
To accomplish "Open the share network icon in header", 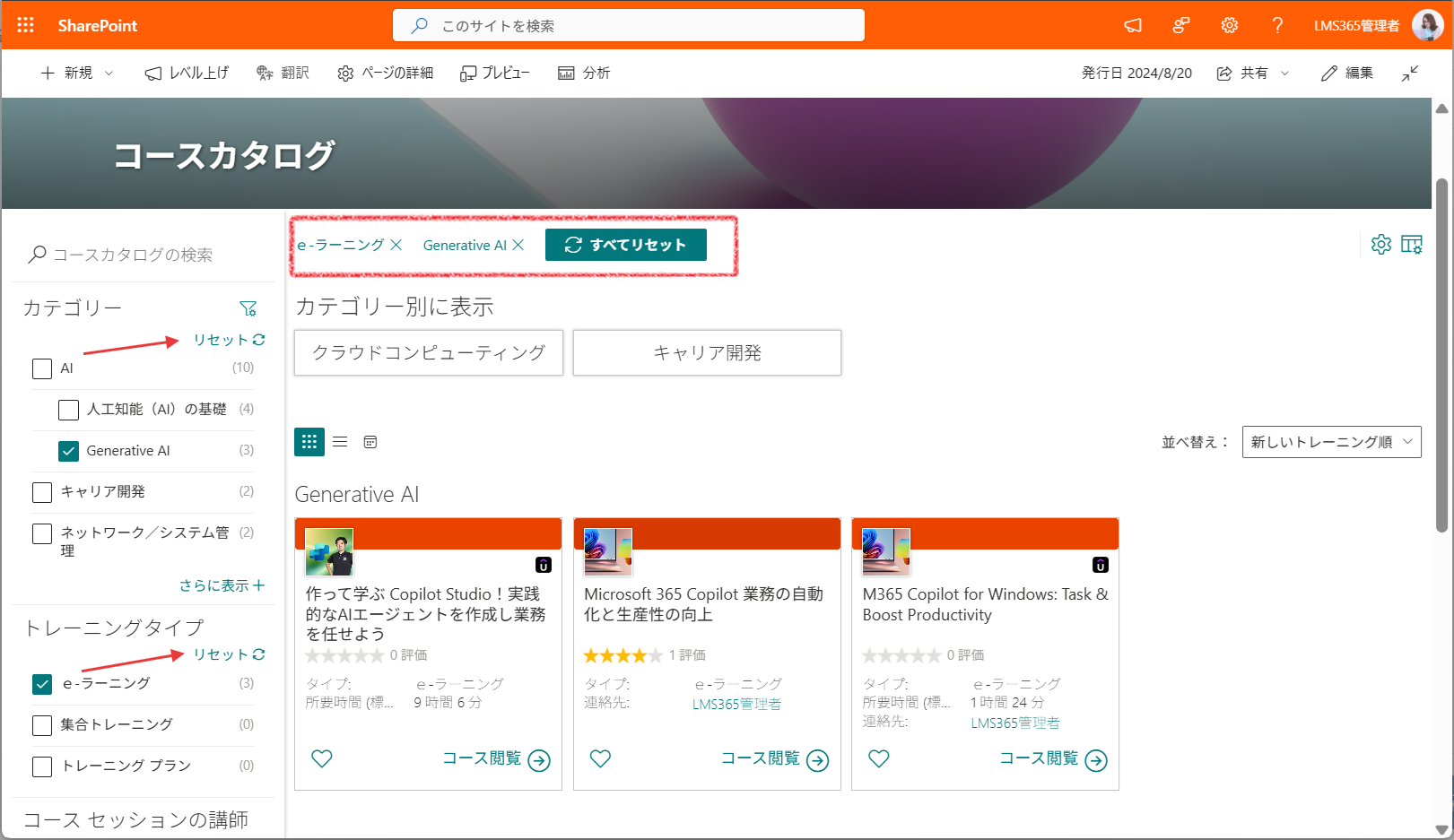I will point(1181,25).
